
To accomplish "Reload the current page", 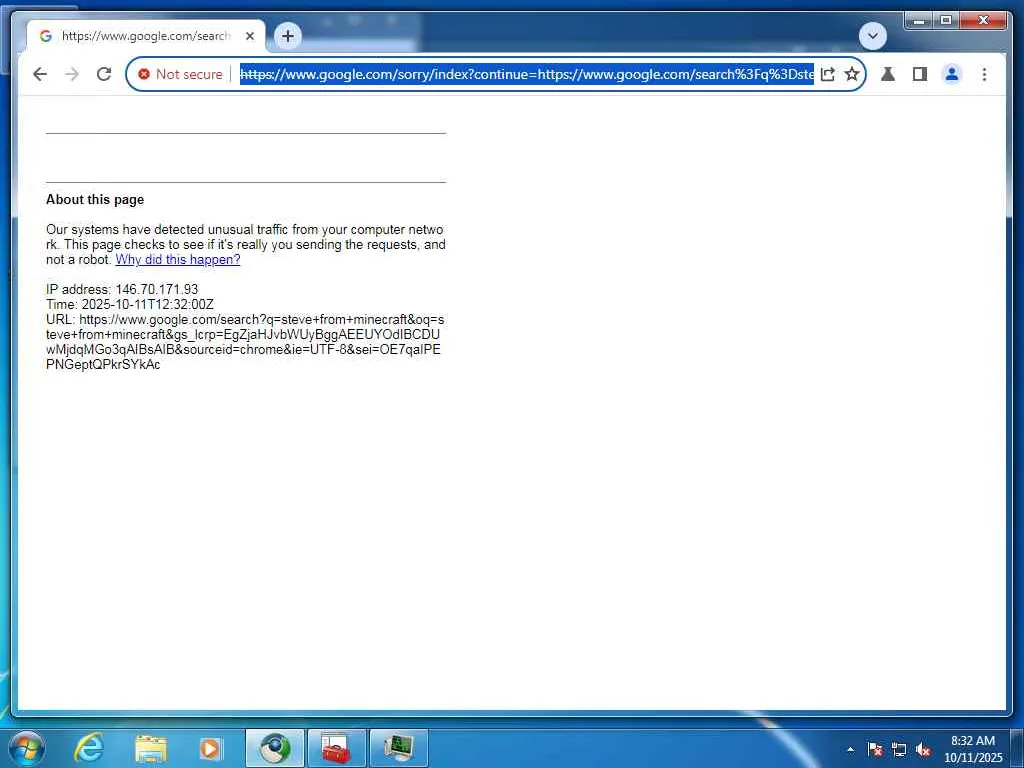I will (x=104, y=74).
